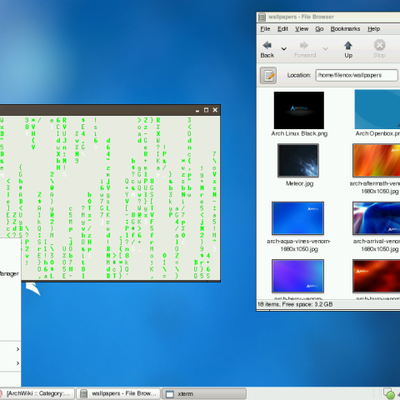Image resolution: width=400 pixels, height=400 pixels.
Task: Open the Back history dropdown arrow
Action: (x=284, y=49)
